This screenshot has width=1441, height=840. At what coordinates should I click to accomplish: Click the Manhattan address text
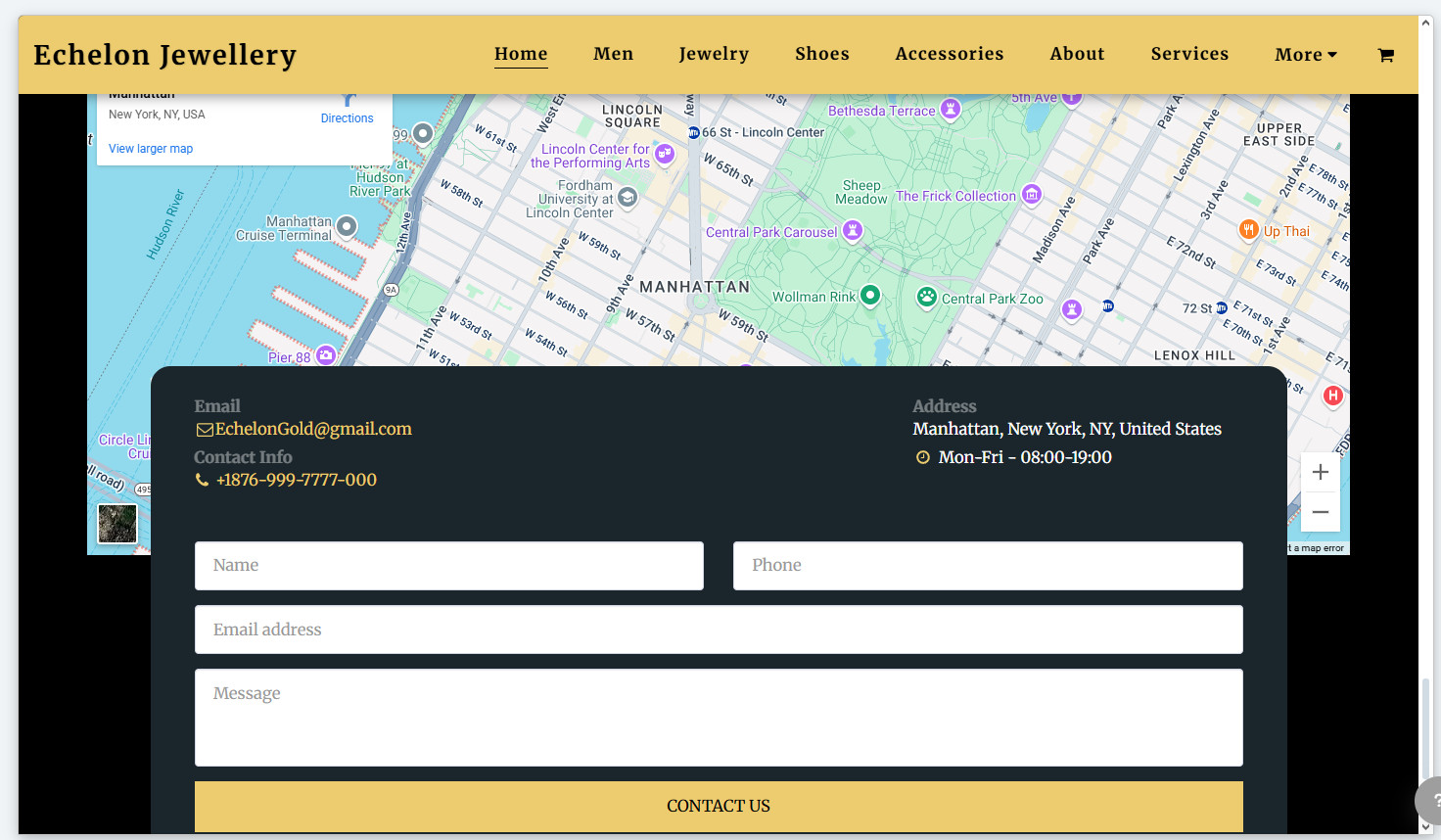[x=1067, y=429]
